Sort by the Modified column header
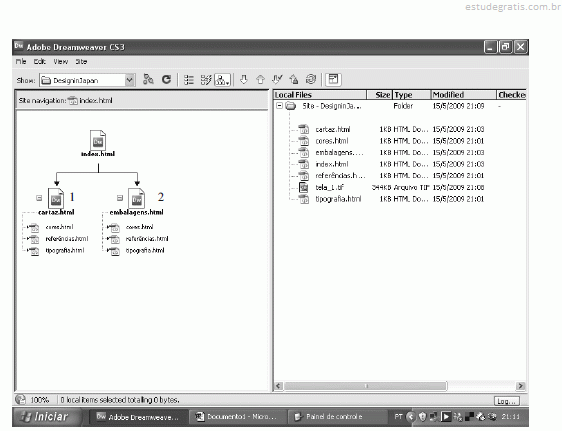562x431 pixels. point(463,95)
